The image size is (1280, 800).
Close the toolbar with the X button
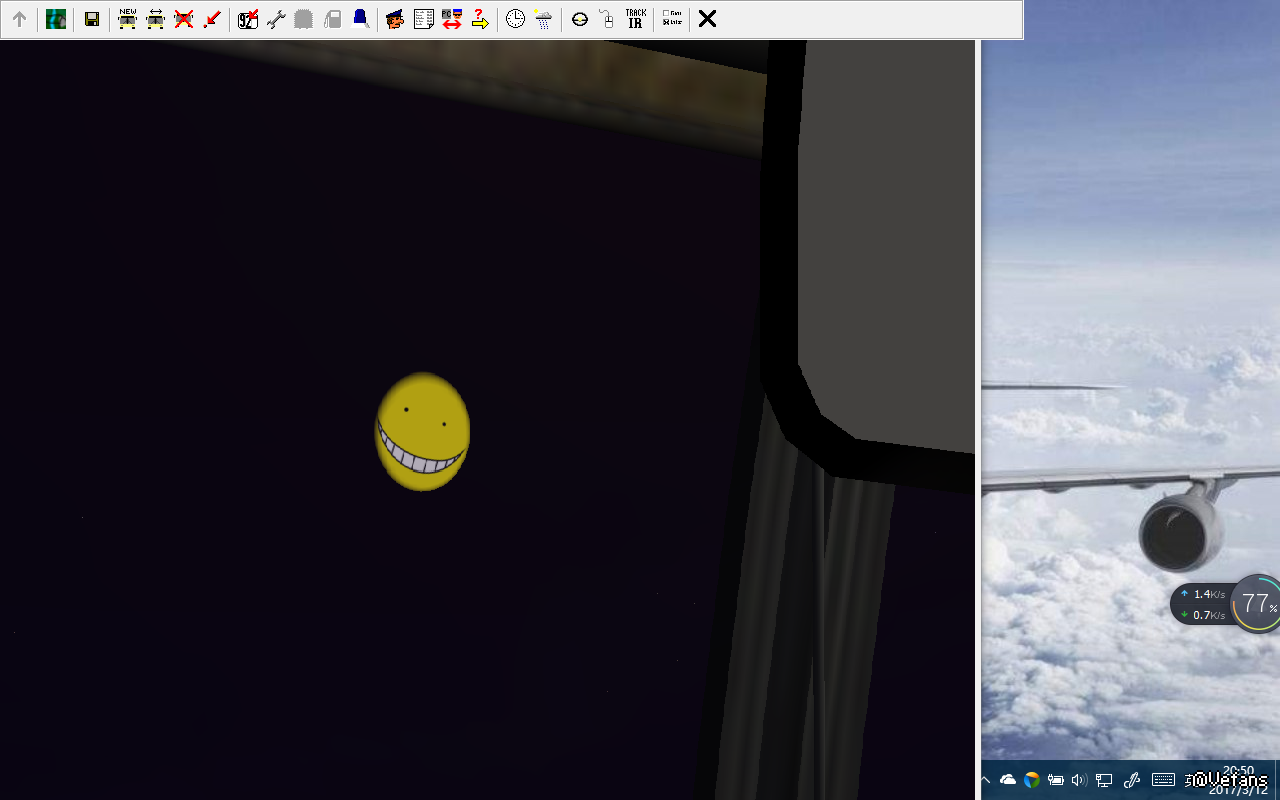(707, 19)
